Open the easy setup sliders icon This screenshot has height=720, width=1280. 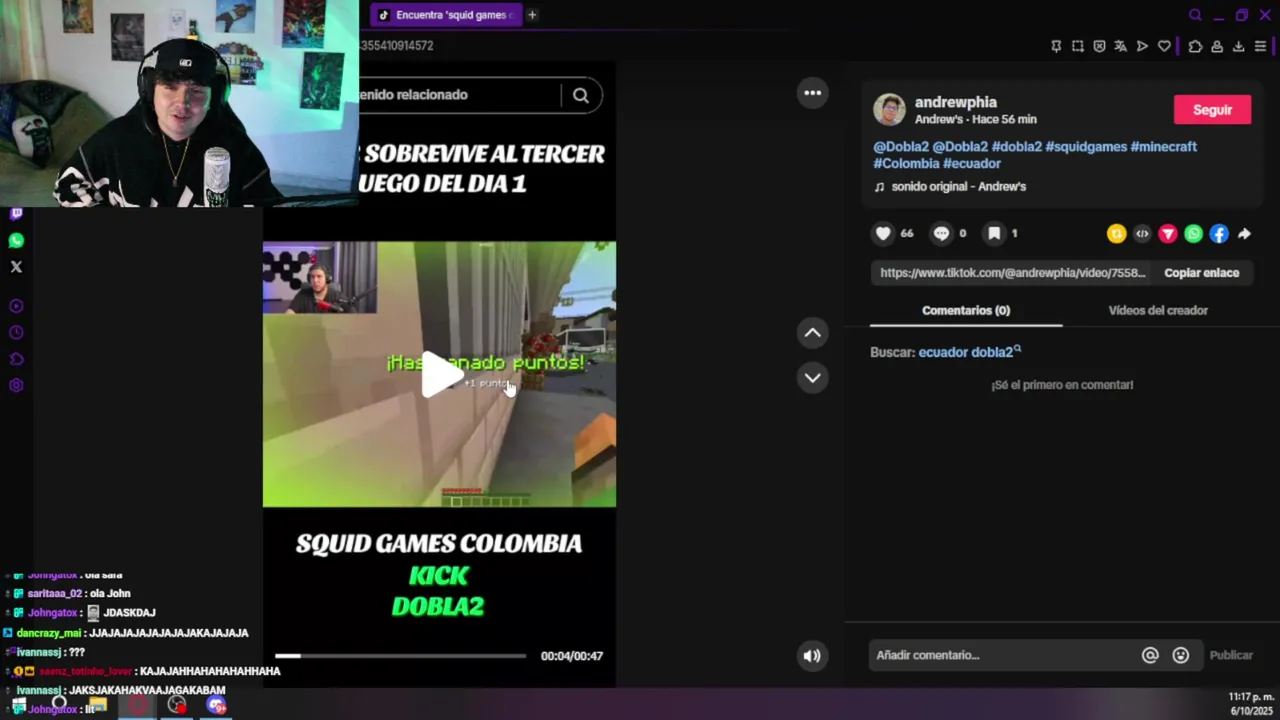point(1260,46)
